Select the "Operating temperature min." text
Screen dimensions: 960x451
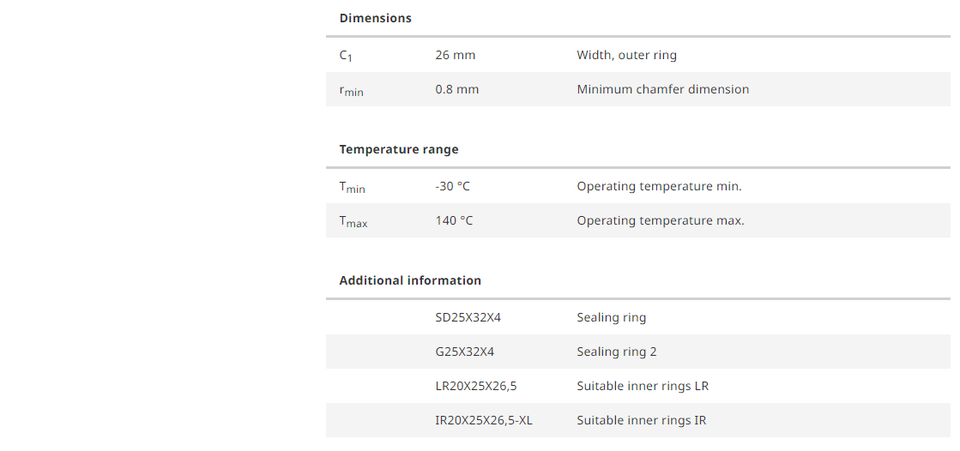point(659,186)
